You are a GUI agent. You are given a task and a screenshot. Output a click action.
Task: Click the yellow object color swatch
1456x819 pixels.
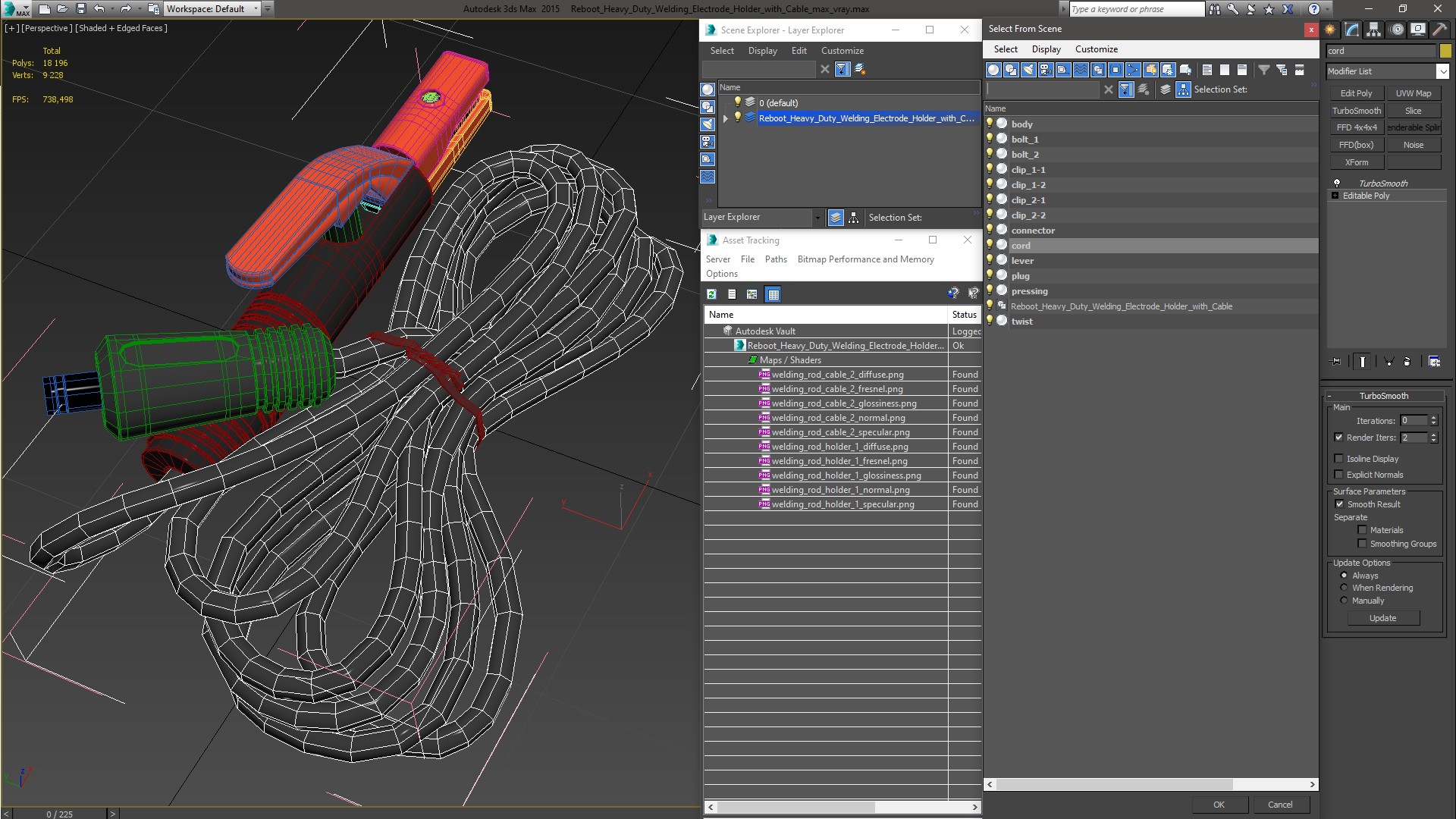point(1445,51)
